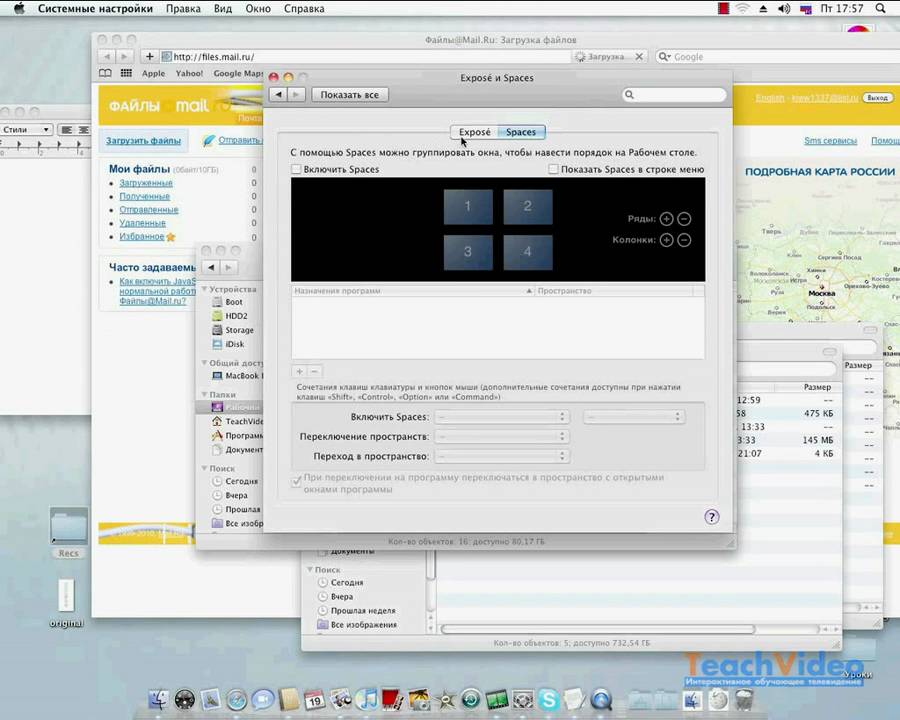This screenshot has height=720, width=900.
Task: Open the Переход в пространство dropdown
Action: point(502,456)
